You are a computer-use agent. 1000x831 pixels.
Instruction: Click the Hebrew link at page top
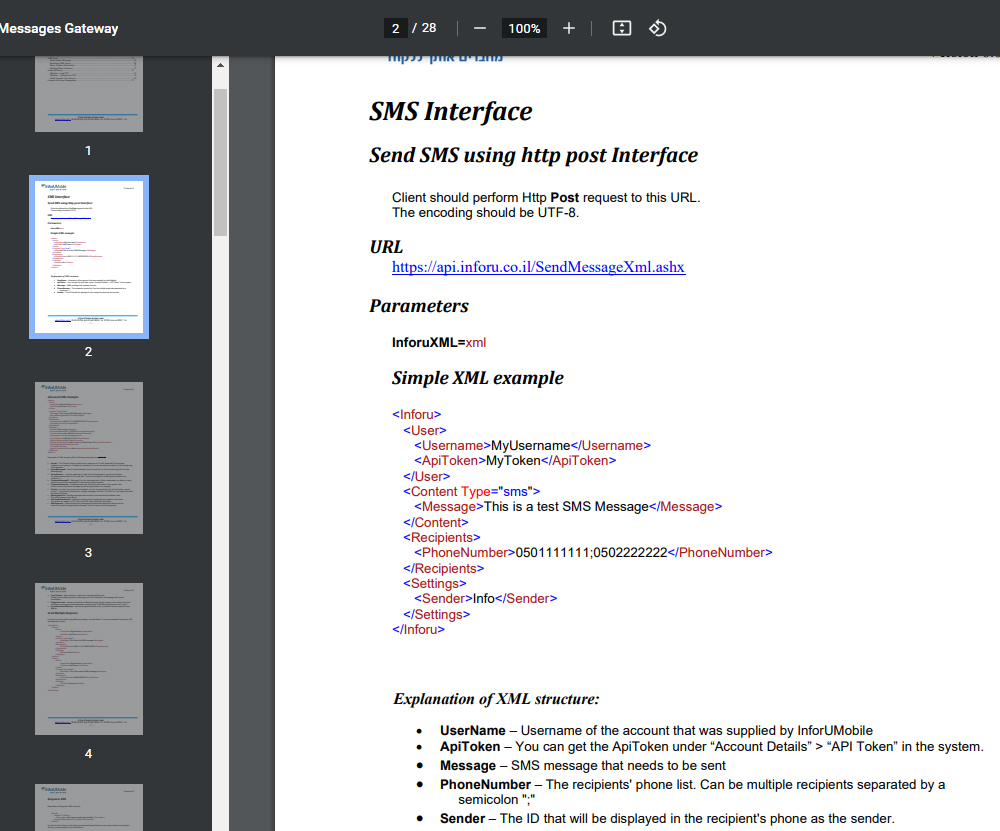pos(445,58)
